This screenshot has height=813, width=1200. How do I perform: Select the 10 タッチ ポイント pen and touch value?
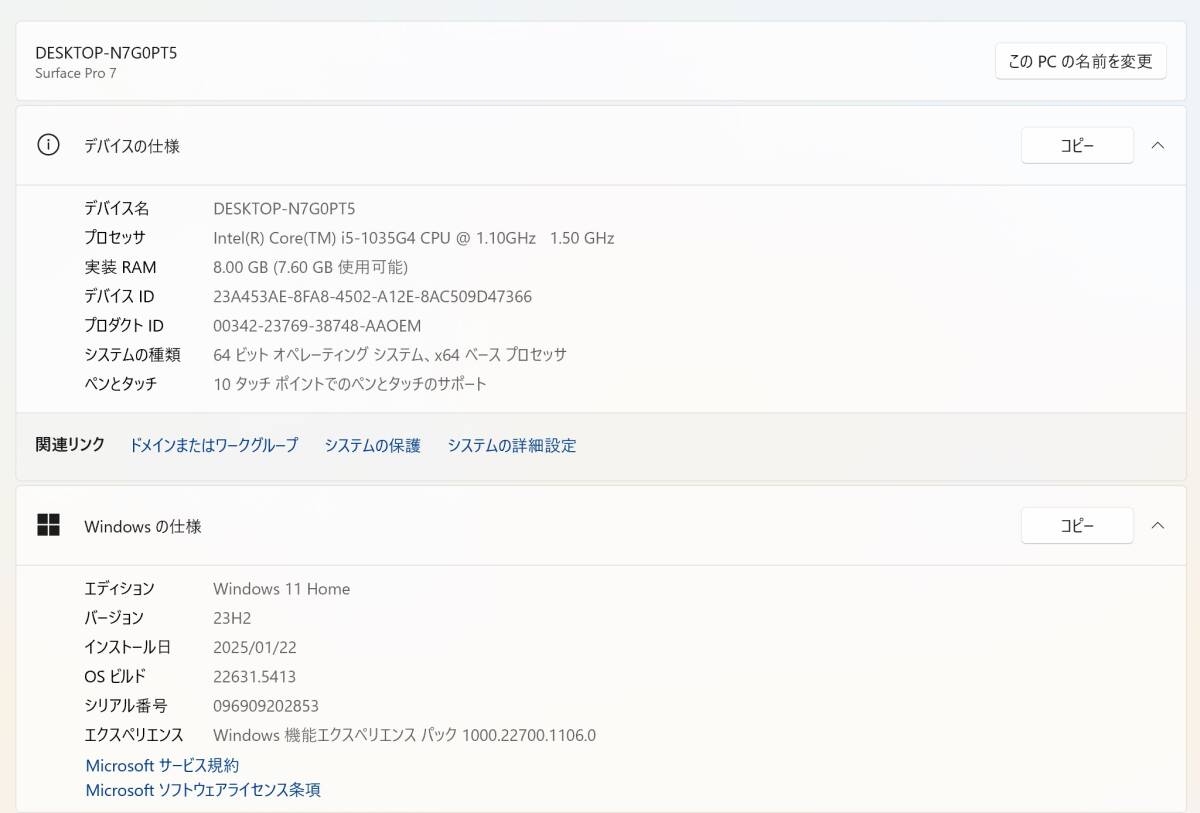(350, 383)
